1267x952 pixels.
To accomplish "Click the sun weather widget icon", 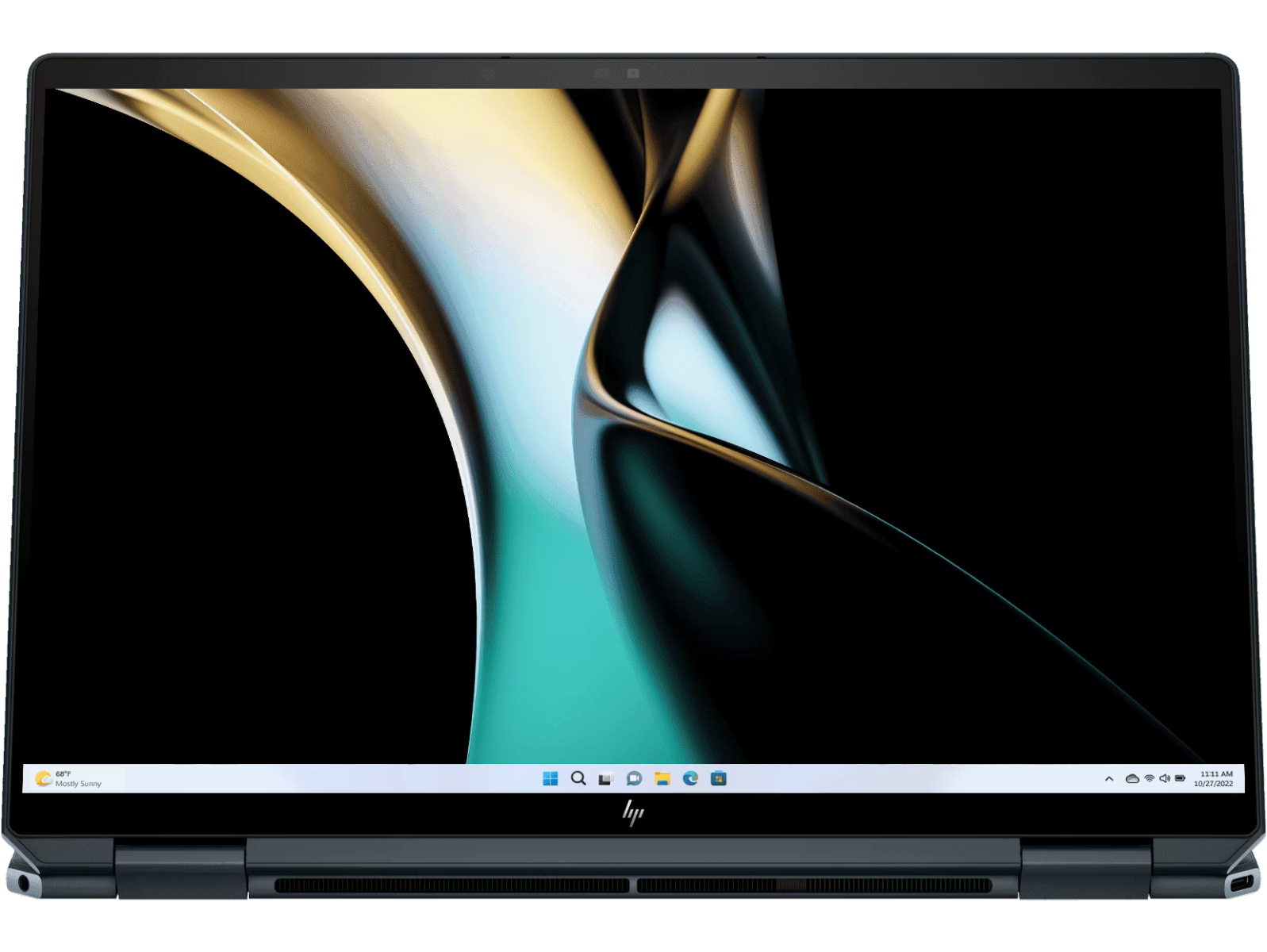I will (x=43, y=779).
